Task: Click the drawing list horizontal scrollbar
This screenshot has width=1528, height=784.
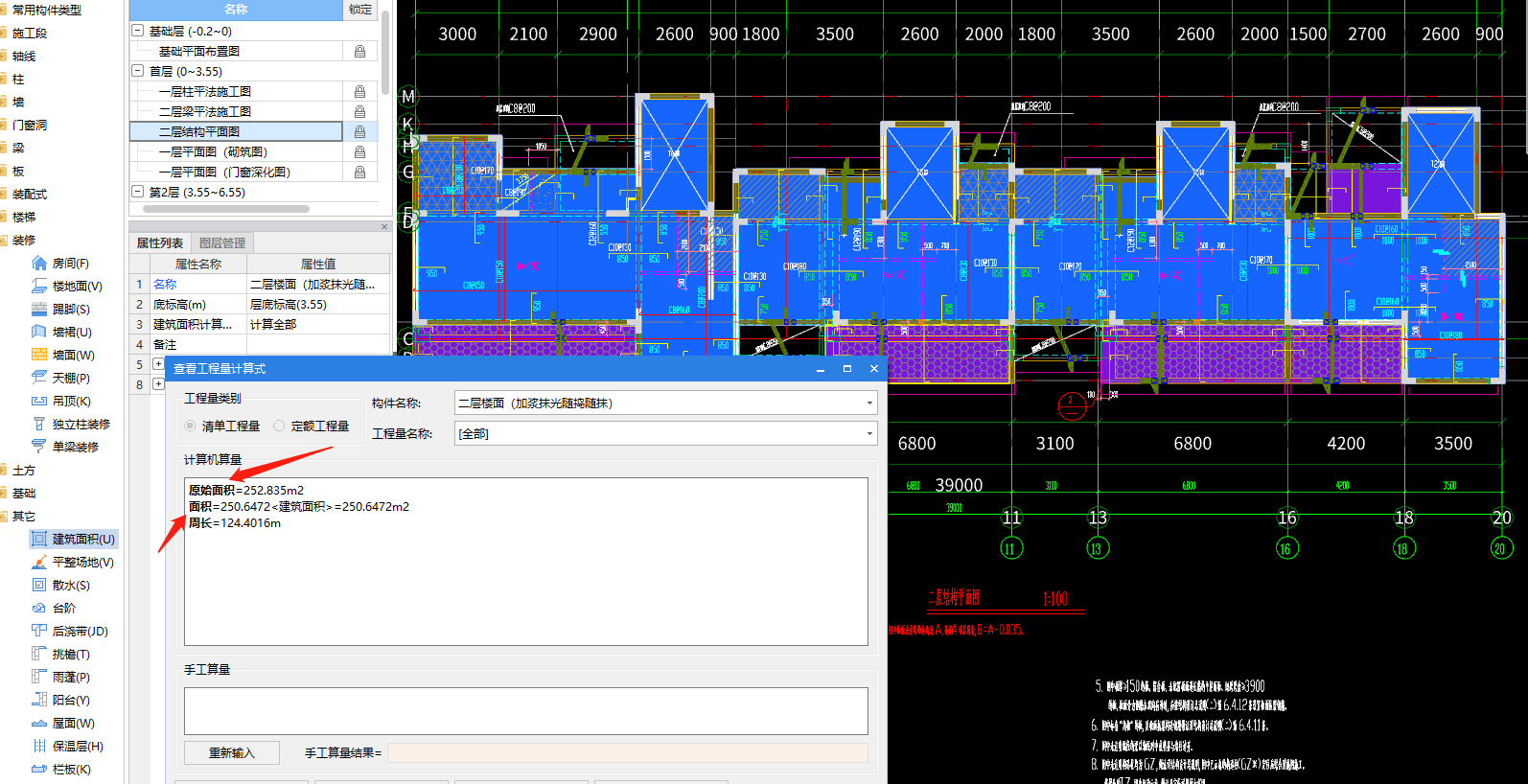Action: pos(226,208)
